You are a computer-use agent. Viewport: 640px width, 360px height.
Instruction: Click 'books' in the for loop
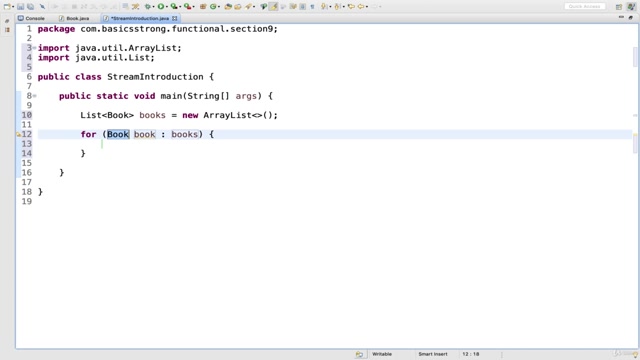coord(184,134)
